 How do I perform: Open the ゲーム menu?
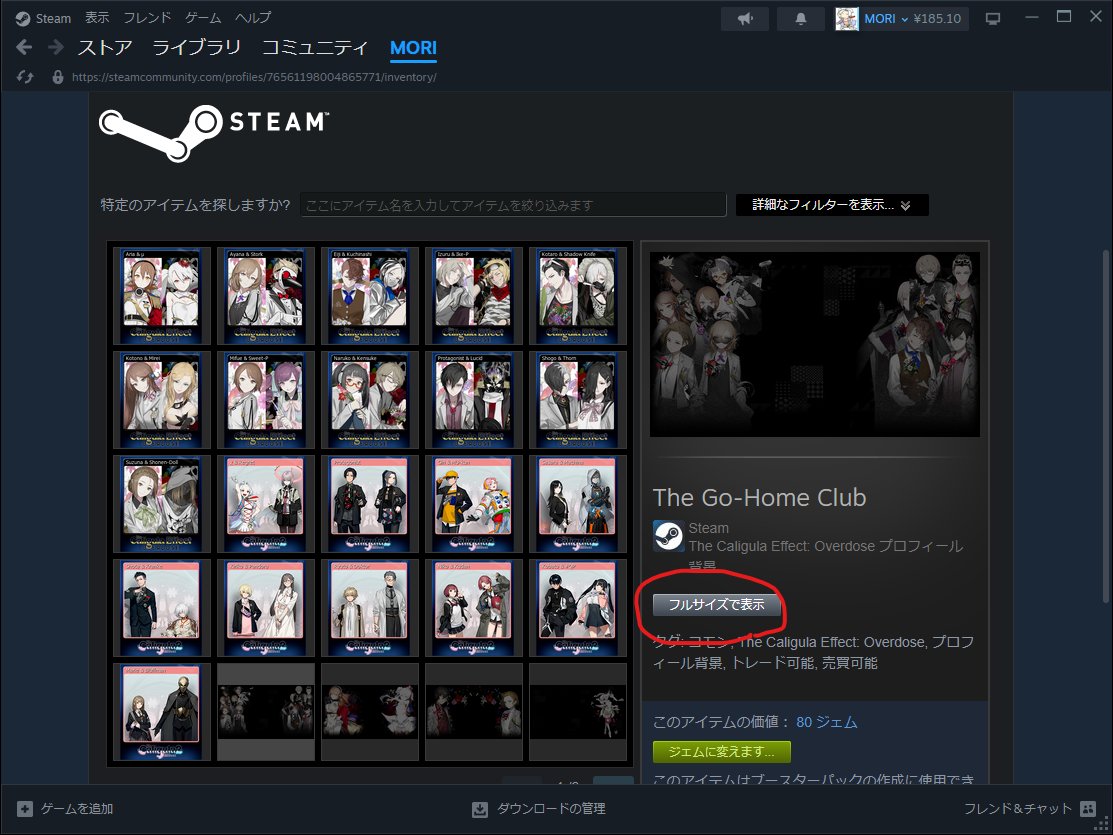[203, 18]
